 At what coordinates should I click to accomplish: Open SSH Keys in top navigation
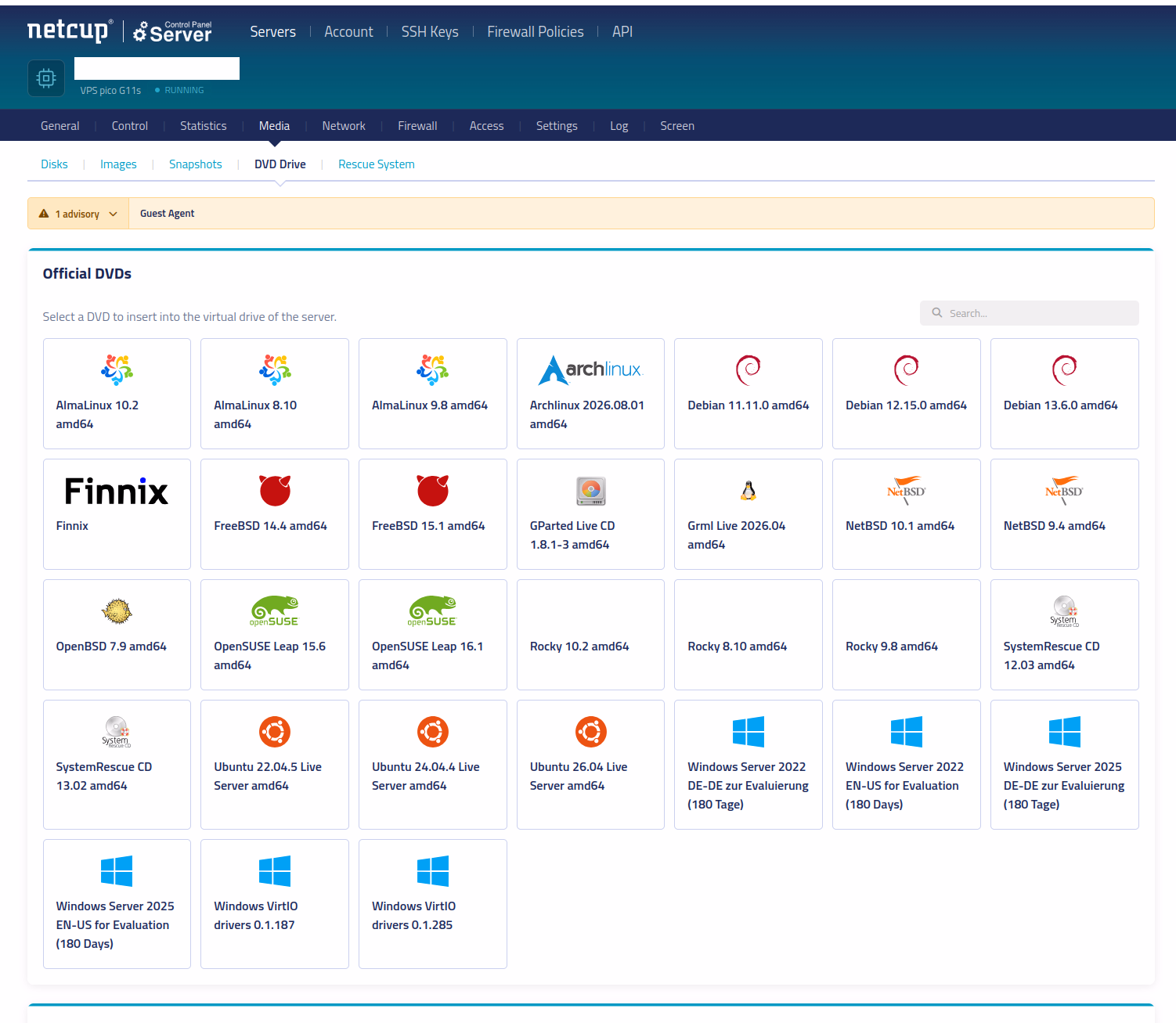pos(430,31)
